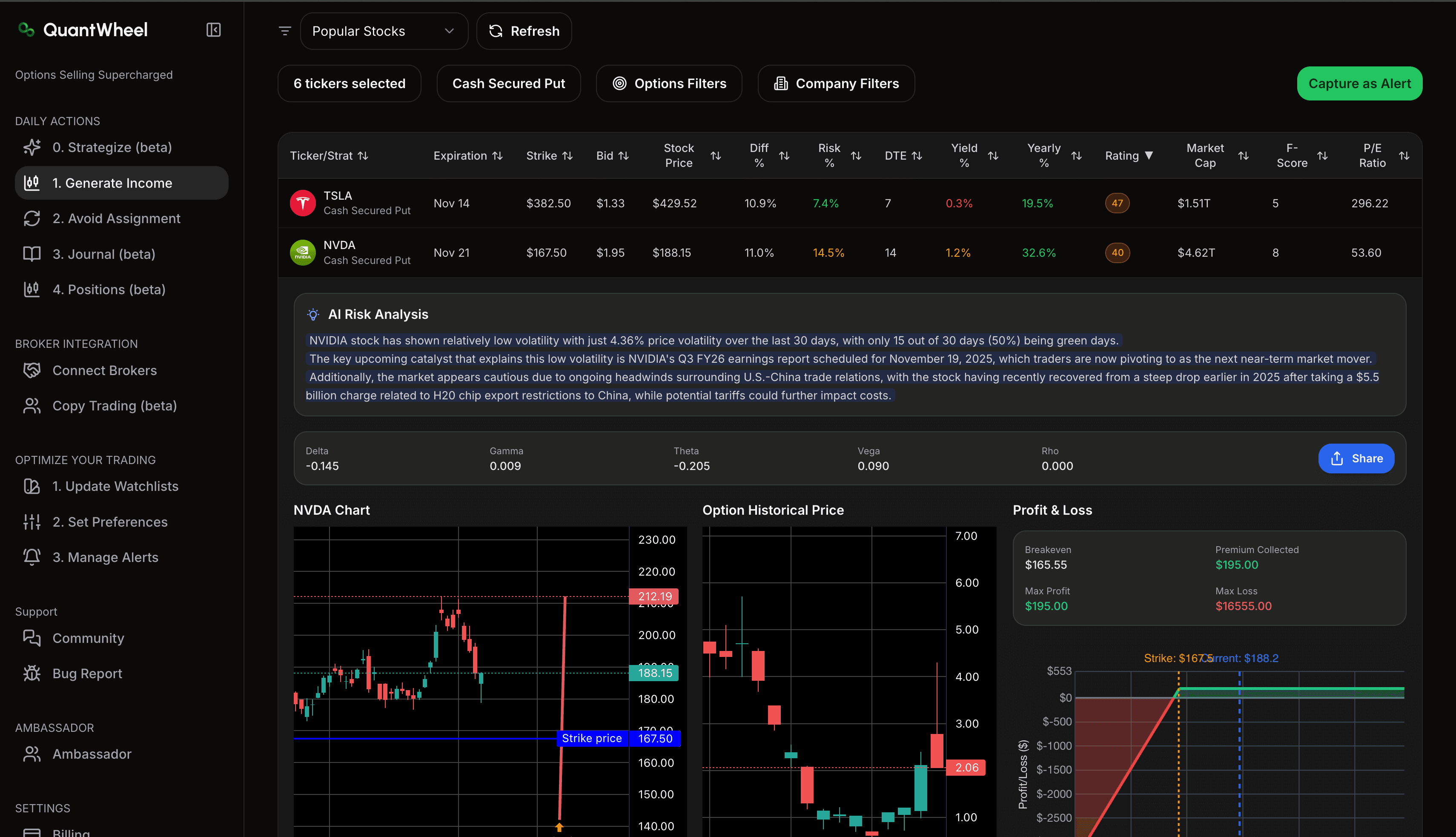Click the Max Loss $16555.00 value
Image resolution: width=1456 pixels, height=837 pixels.
point(1243,606)
